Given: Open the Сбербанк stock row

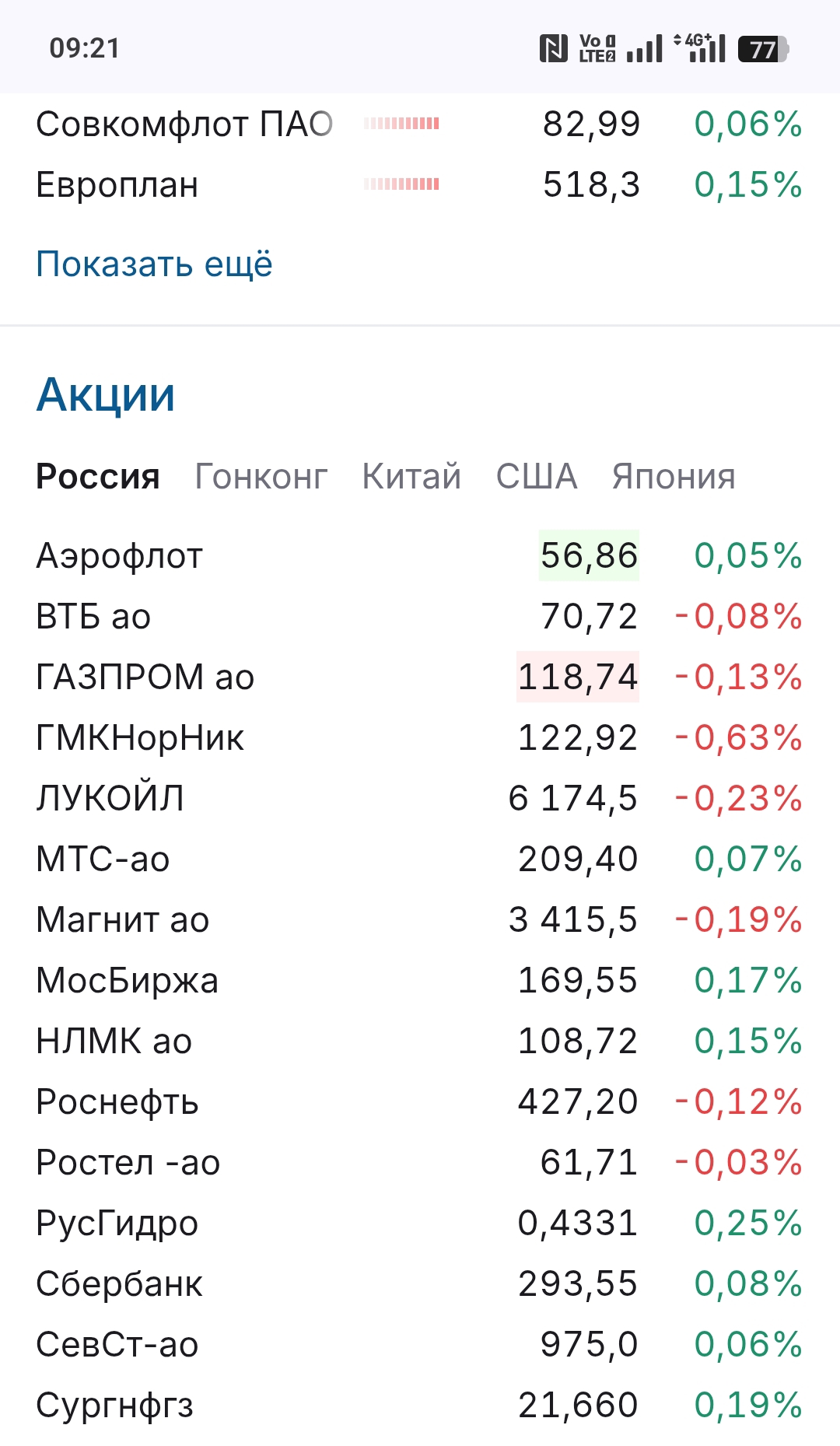Looking at the screenshot, I should click(120, 1284).
